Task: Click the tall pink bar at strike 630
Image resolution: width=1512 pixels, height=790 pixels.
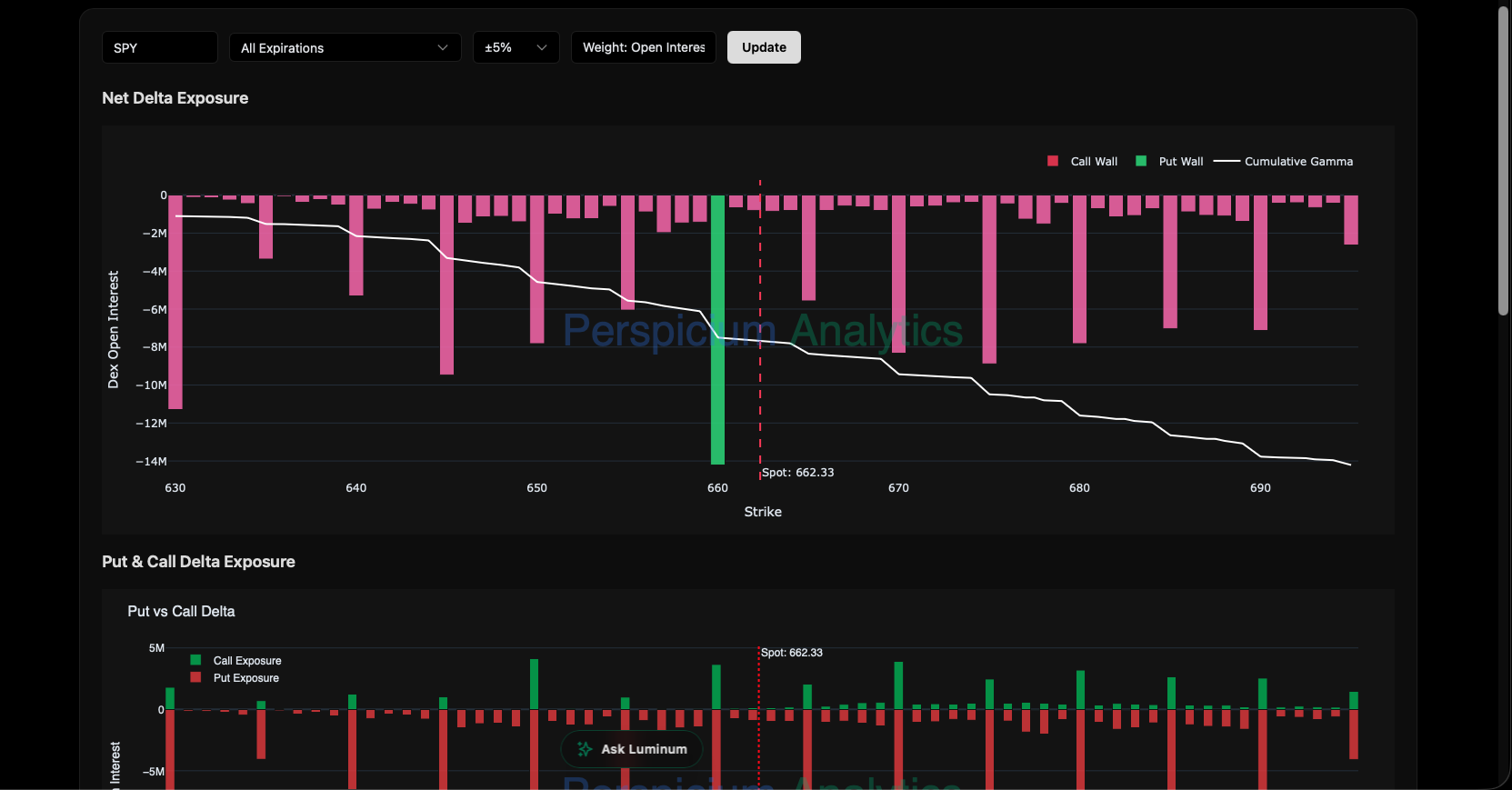Action: click(175, 302)
